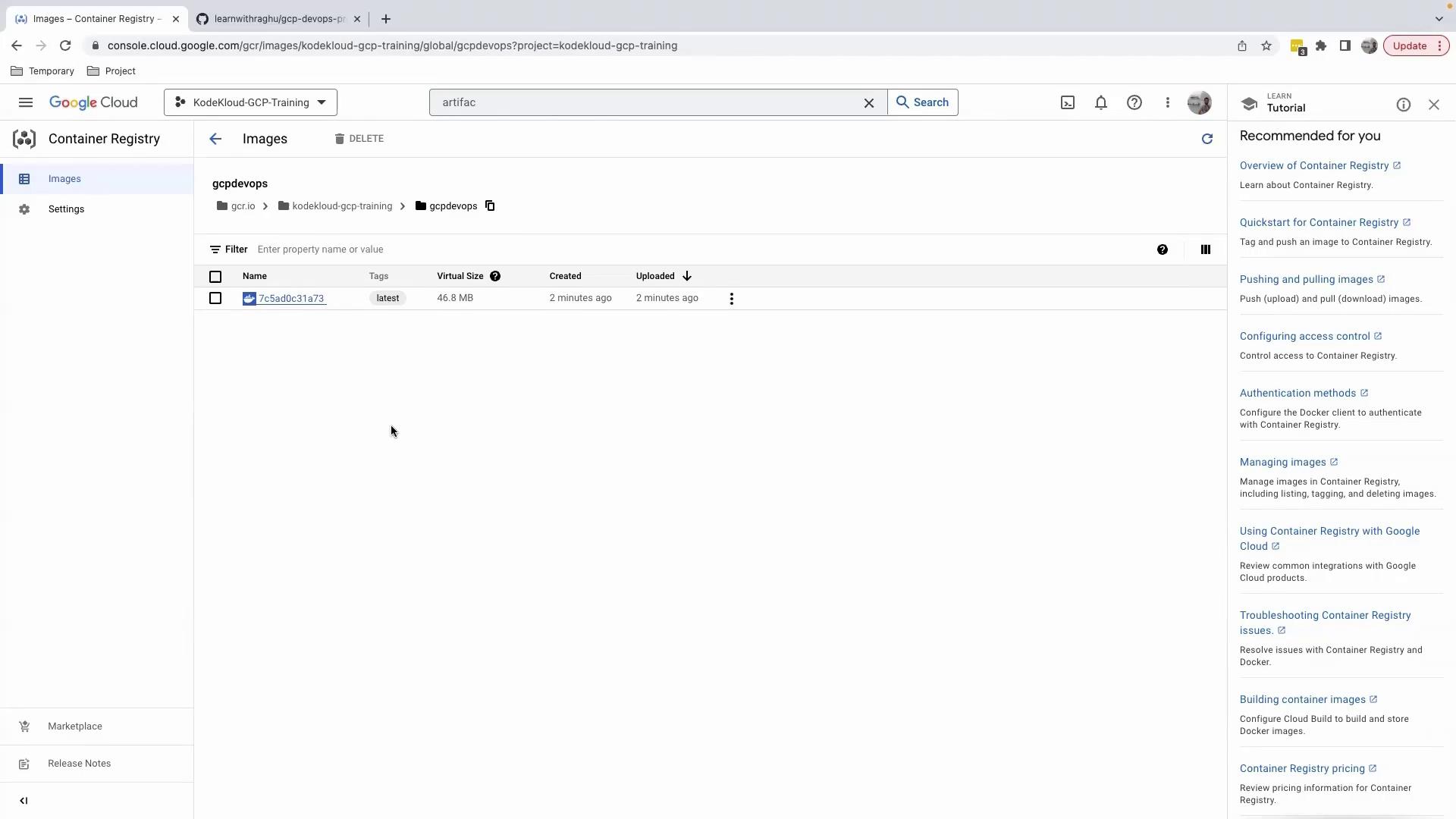
Task: Select all images with header checkbox
Action: [215, 277]
